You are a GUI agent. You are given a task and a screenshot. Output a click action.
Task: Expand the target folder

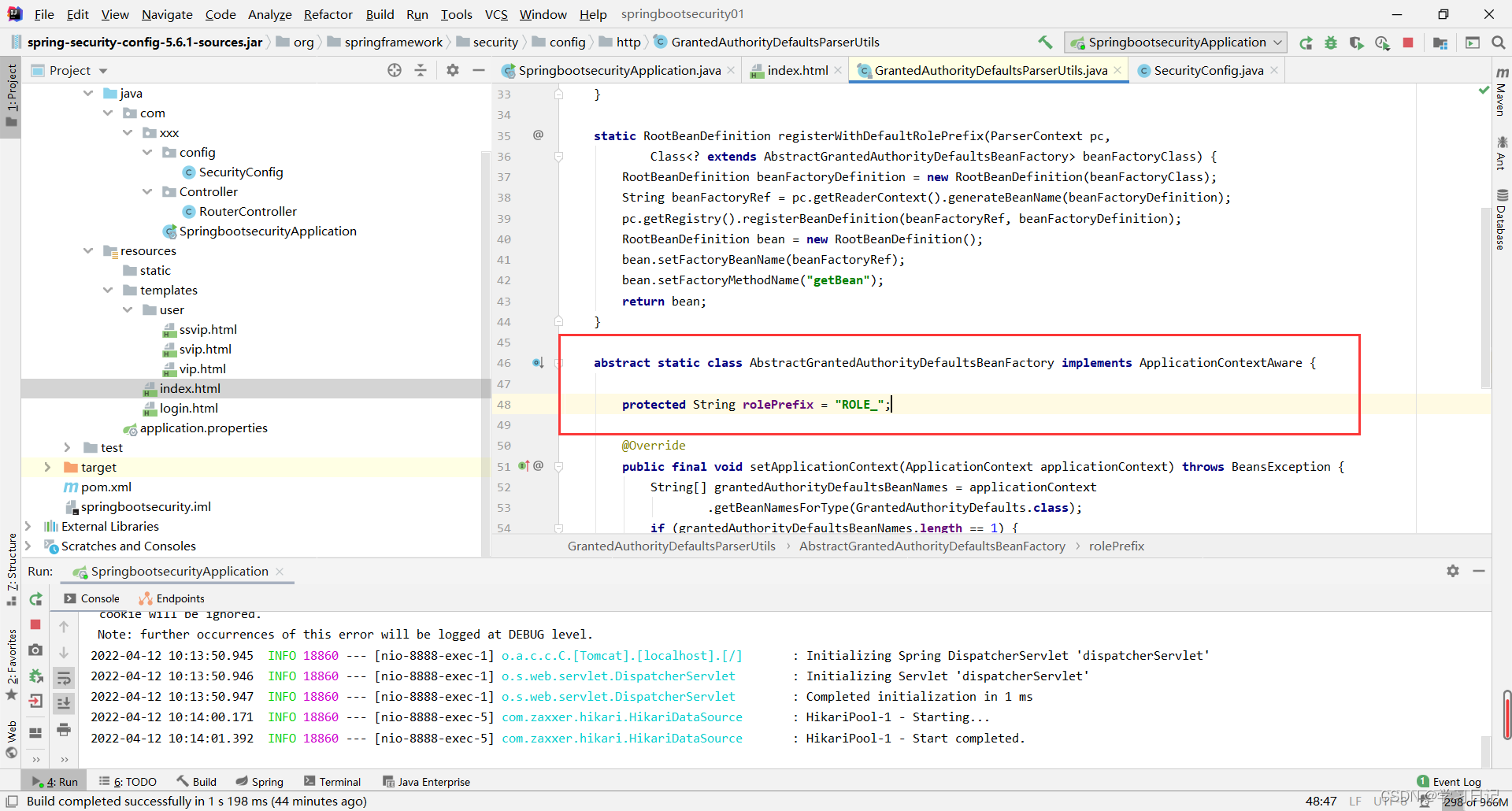tap(47, 467)
